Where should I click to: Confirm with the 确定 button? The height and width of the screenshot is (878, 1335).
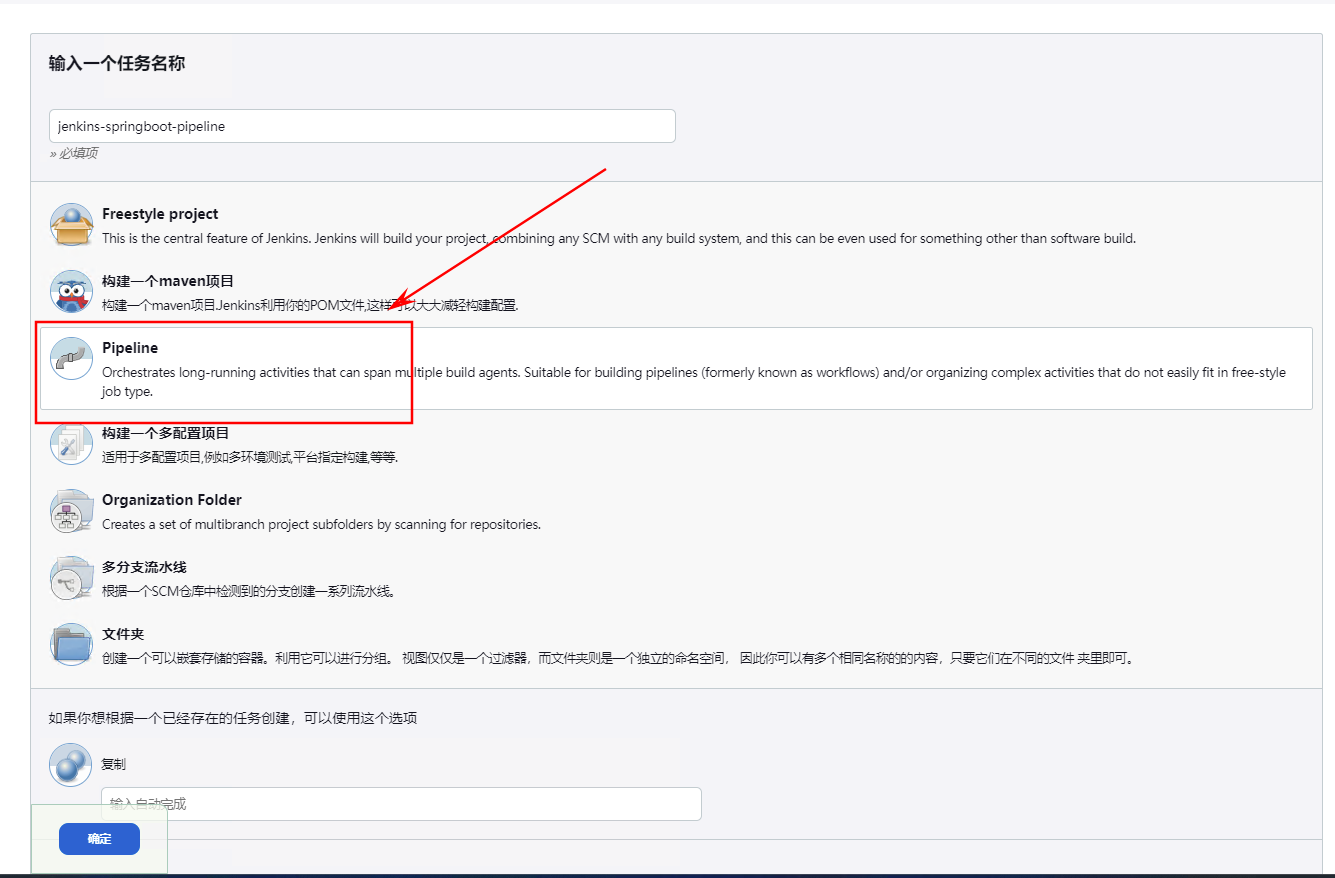[99, 839]
